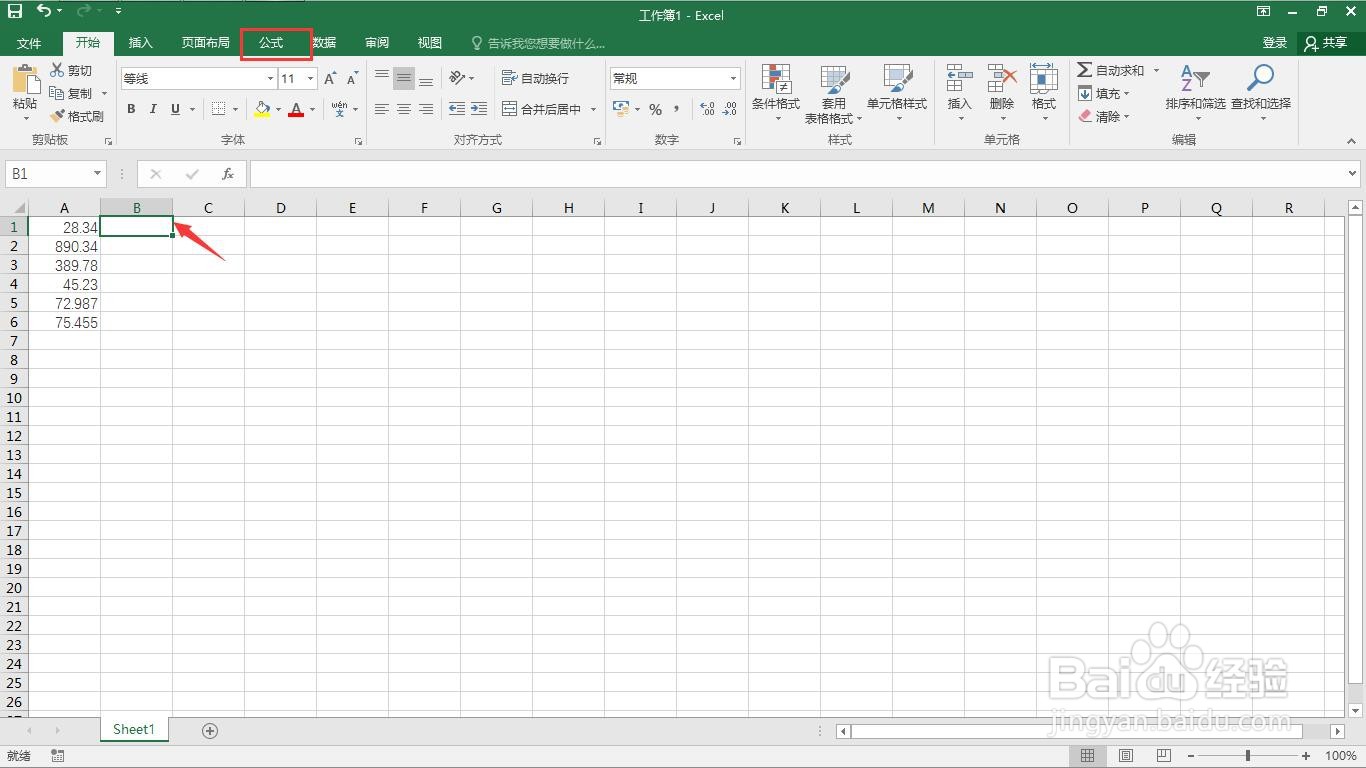The width and height of the screenshot is (1366, 768).
Task: Click 登录 sign in
Action: 1275,43
